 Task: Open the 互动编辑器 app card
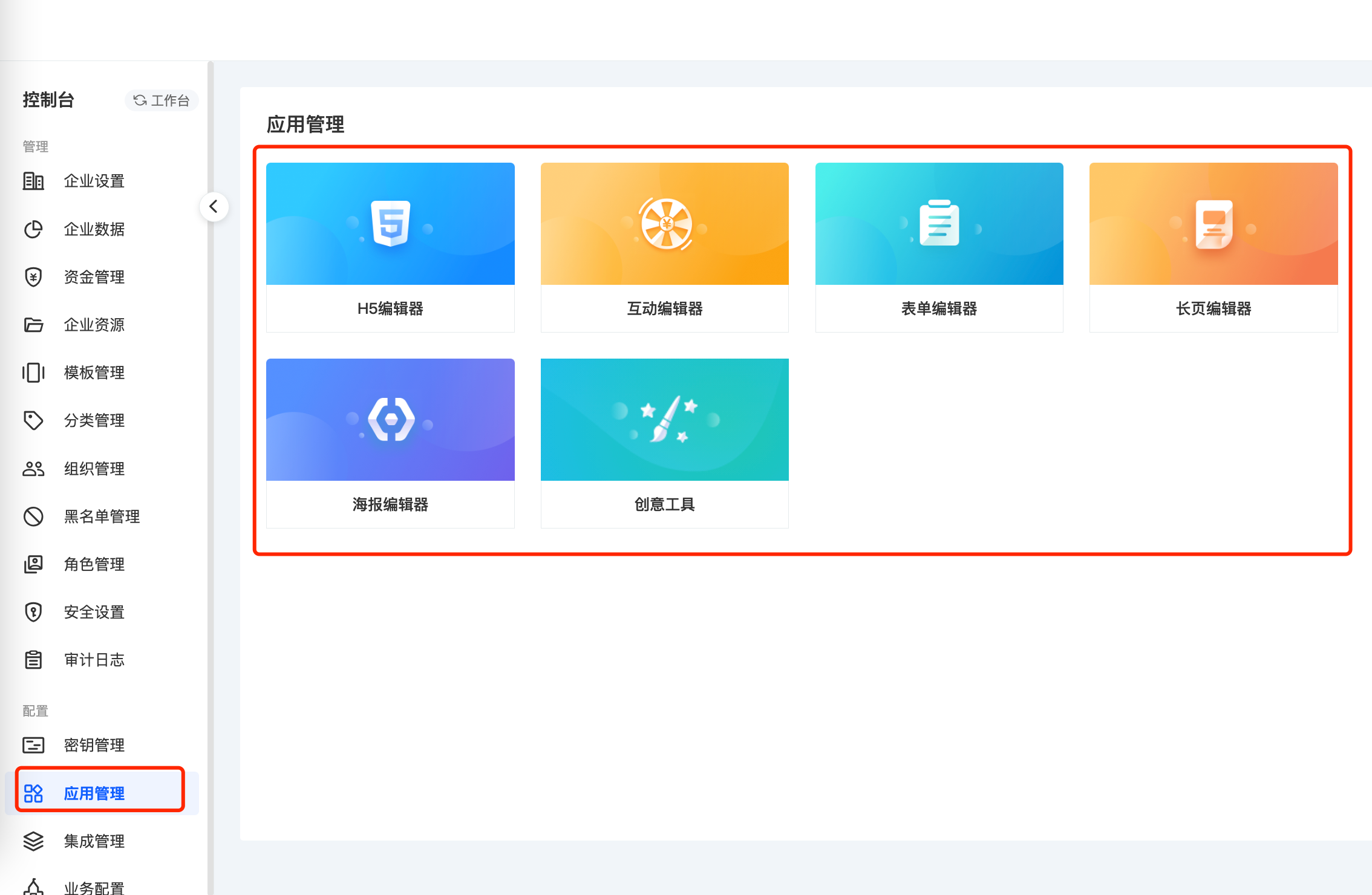[664, 247]
